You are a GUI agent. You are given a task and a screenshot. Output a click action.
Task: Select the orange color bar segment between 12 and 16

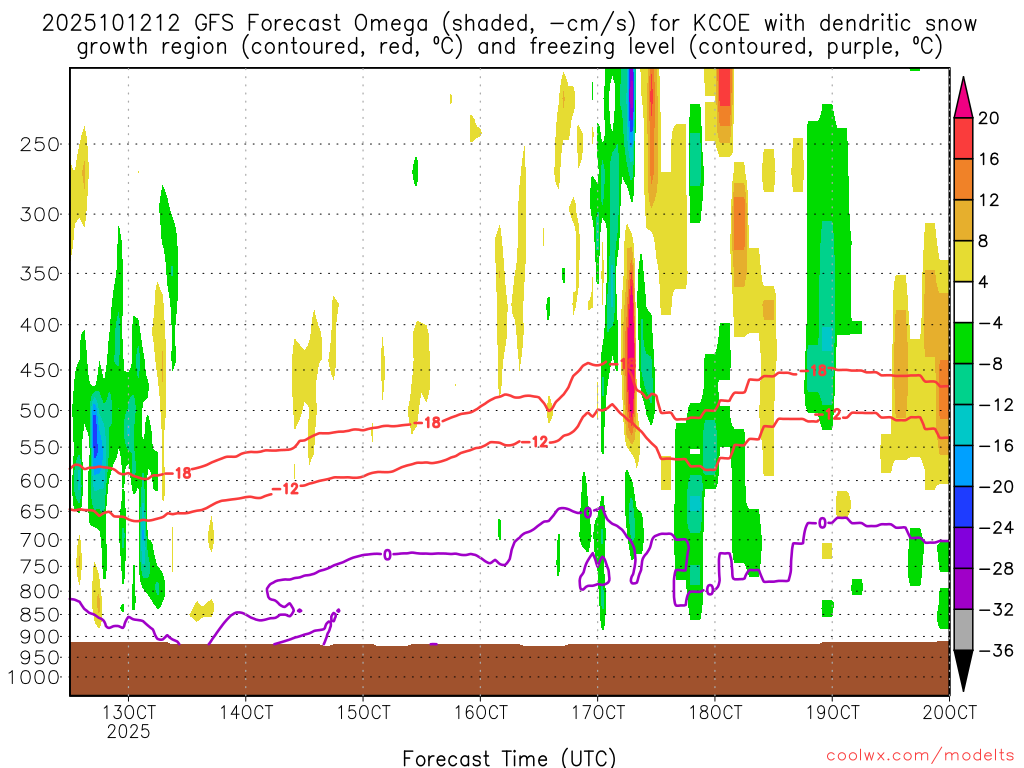[963, 180]
